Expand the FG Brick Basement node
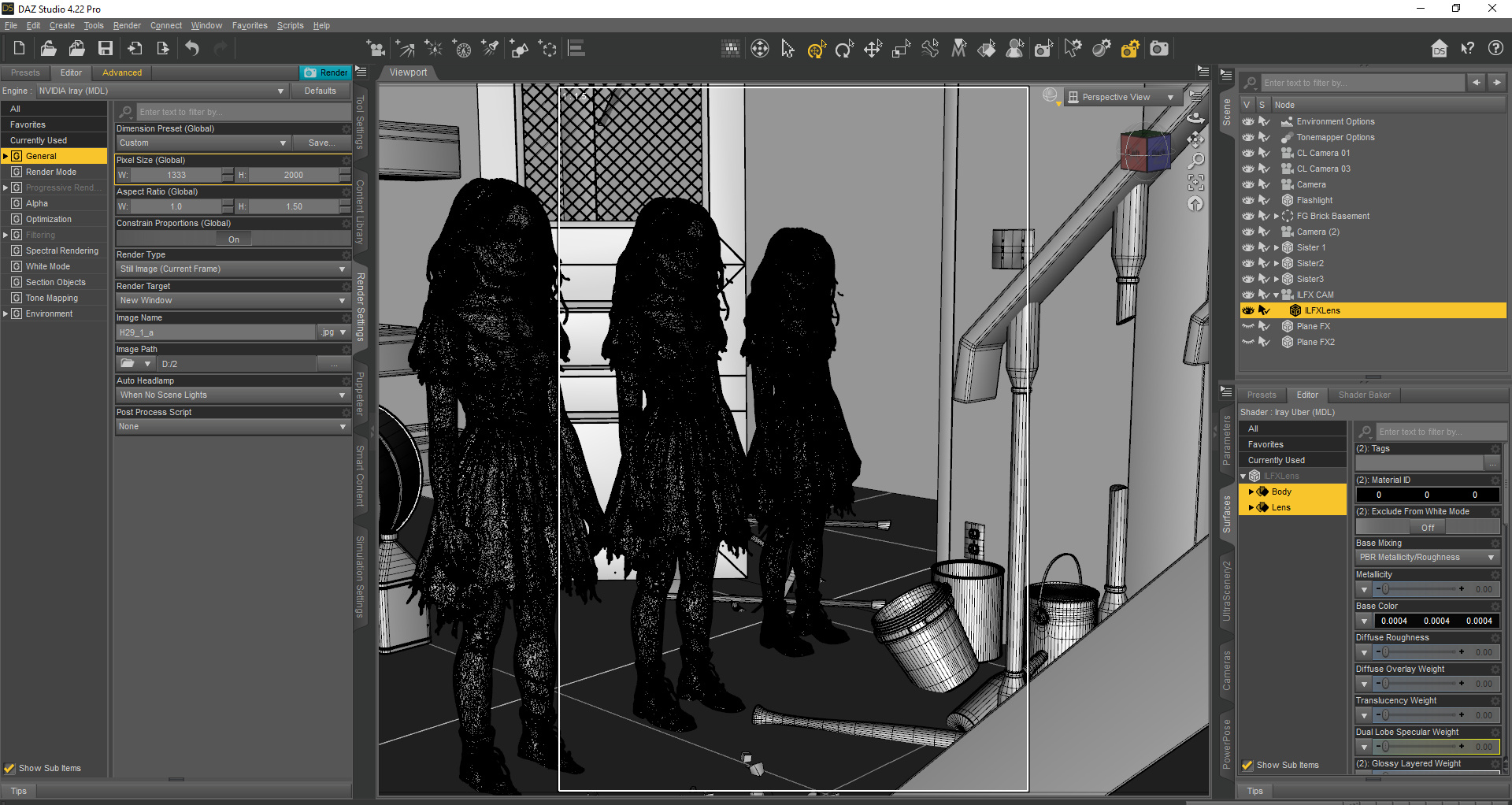Image resolution: width=1512 pixels, height=805 pixels. [1277, 216]
